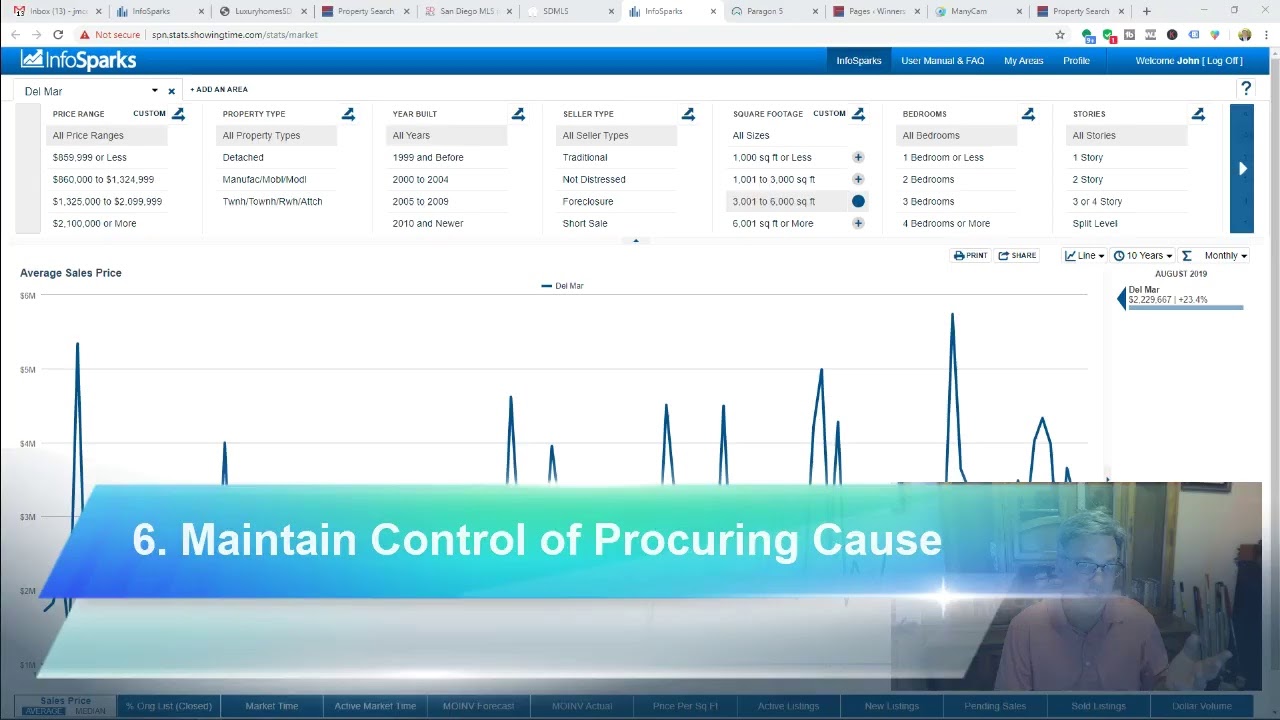
Task: Select All Price Ranges filter
Action: (x=107, y=135)
